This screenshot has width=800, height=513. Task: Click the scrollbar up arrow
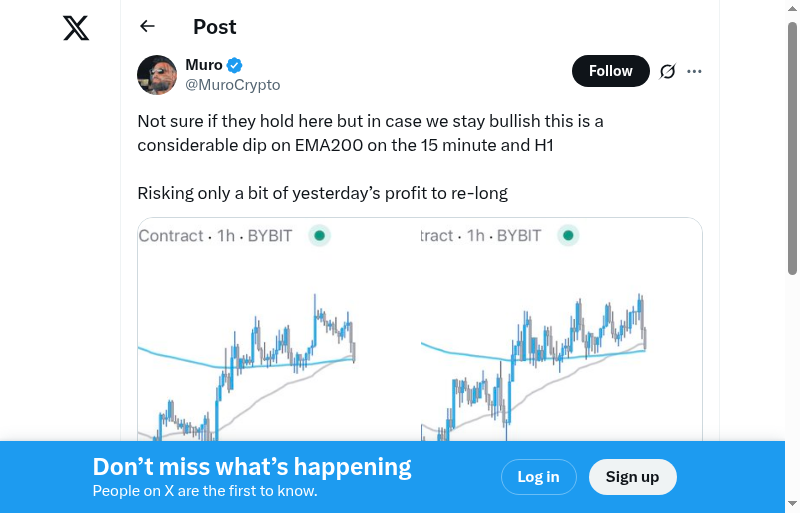[x=792, y=8]
